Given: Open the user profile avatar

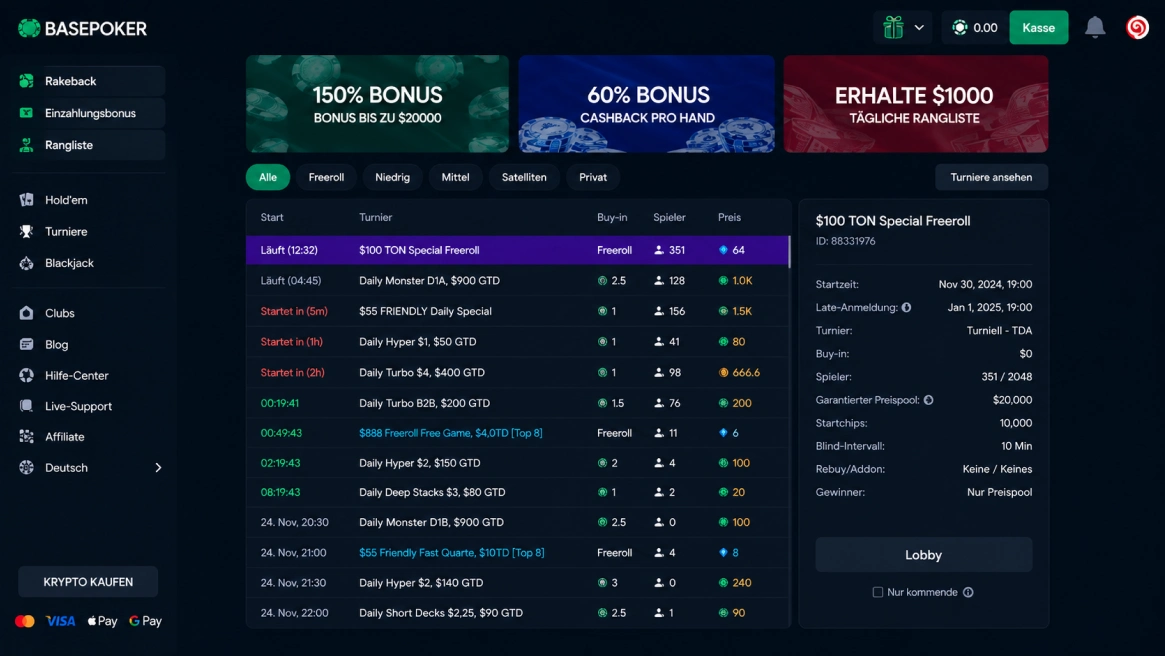Looking at the screenshot, I should click(x=1137, y=27).
